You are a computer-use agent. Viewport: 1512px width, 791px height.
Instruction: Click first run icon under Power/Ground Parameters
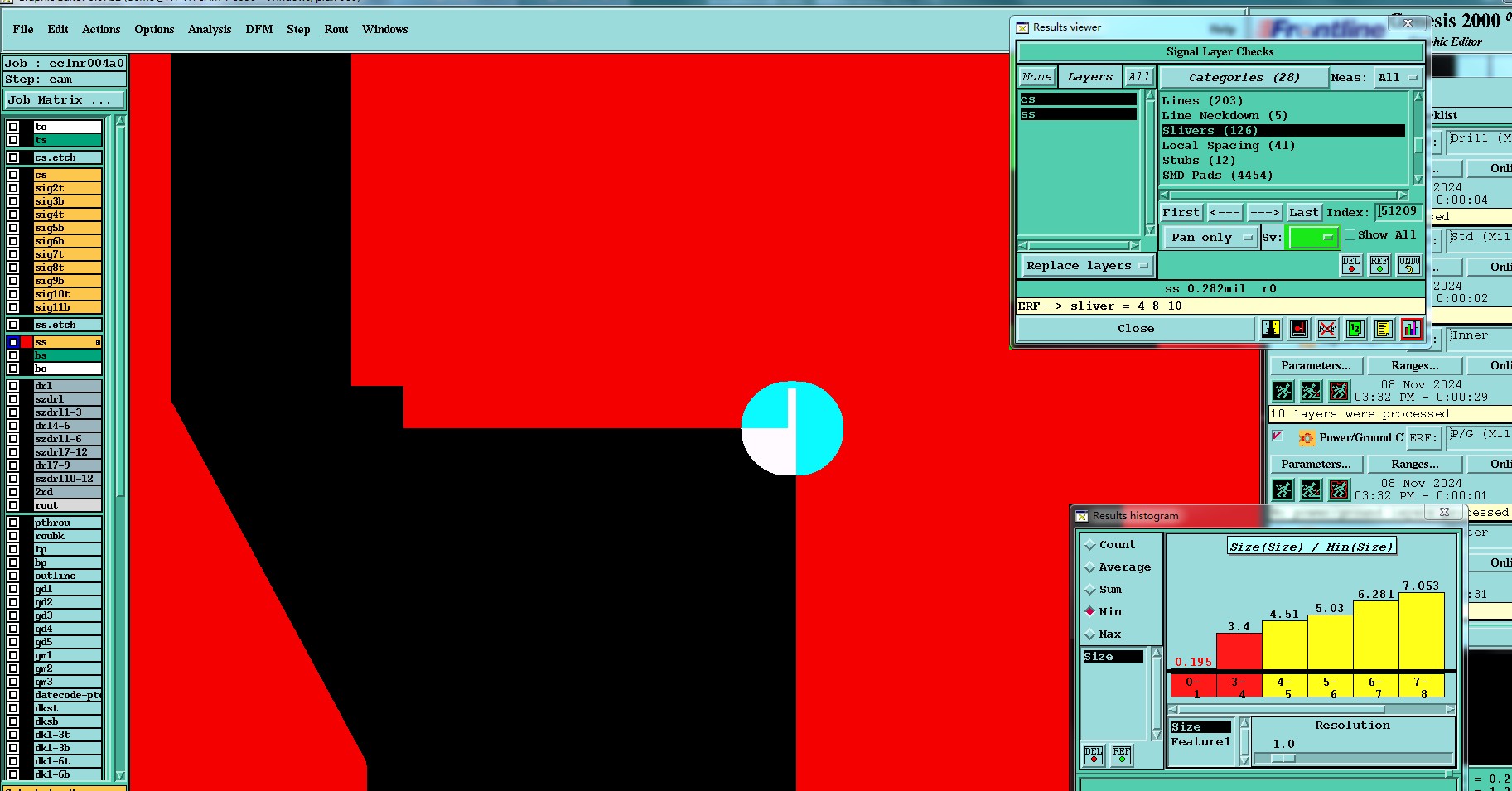(x=1283, y=490)
